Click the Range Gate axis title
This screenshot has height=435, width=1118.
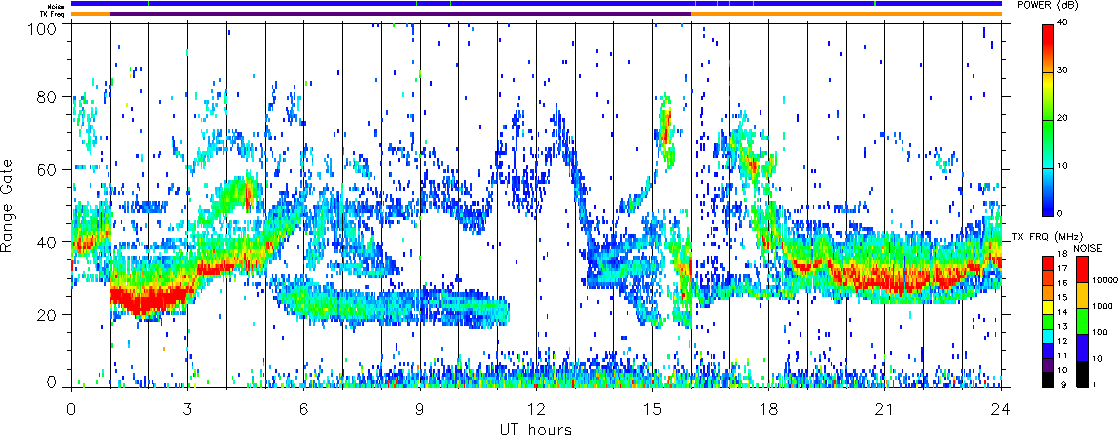pyautogui.click(x=9, y=206)
